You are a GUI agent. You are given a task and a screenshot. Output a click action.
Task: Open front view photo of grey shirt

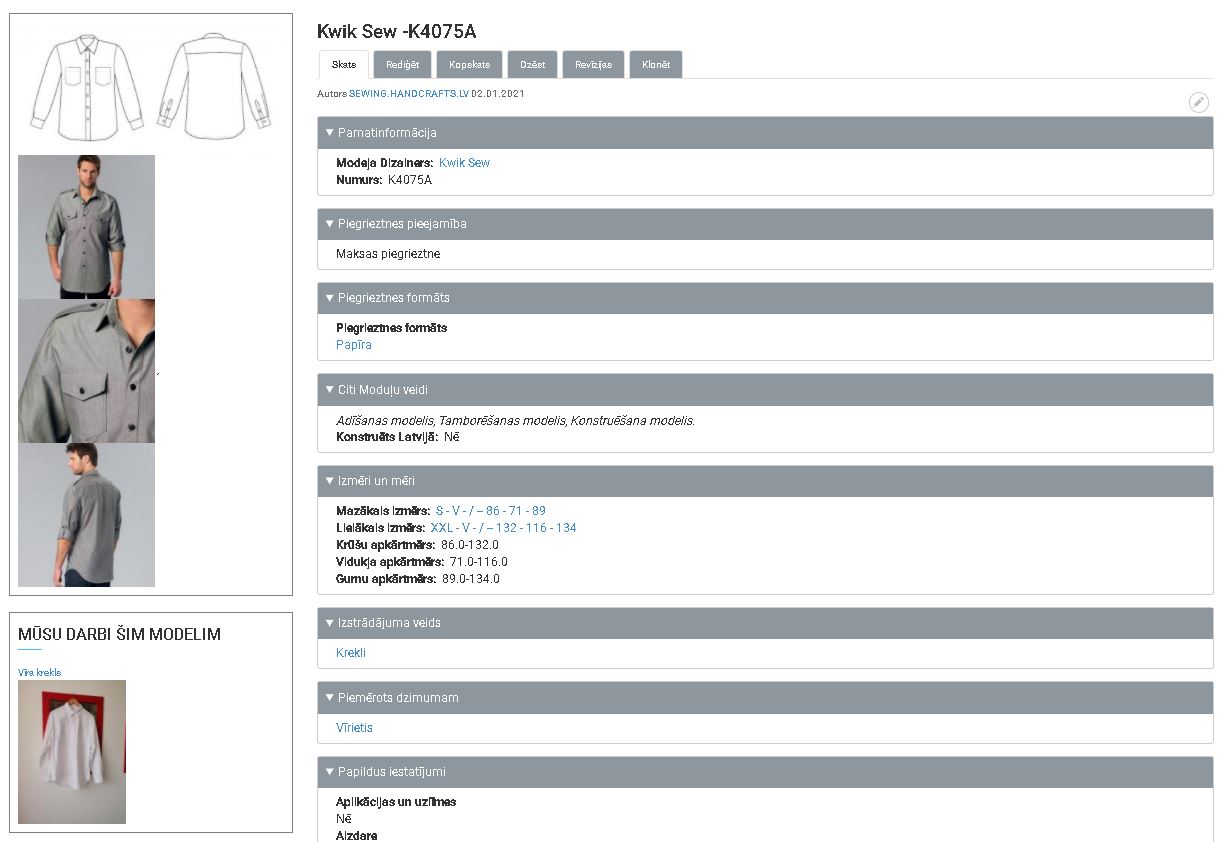[87, 227]
